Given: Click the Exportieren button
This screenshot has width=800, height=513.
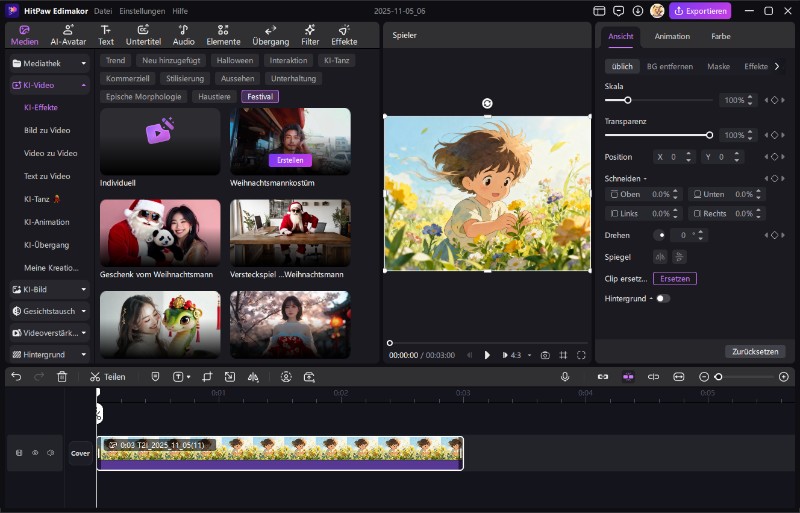Looking at the screenshot, I should pos(700,11).
